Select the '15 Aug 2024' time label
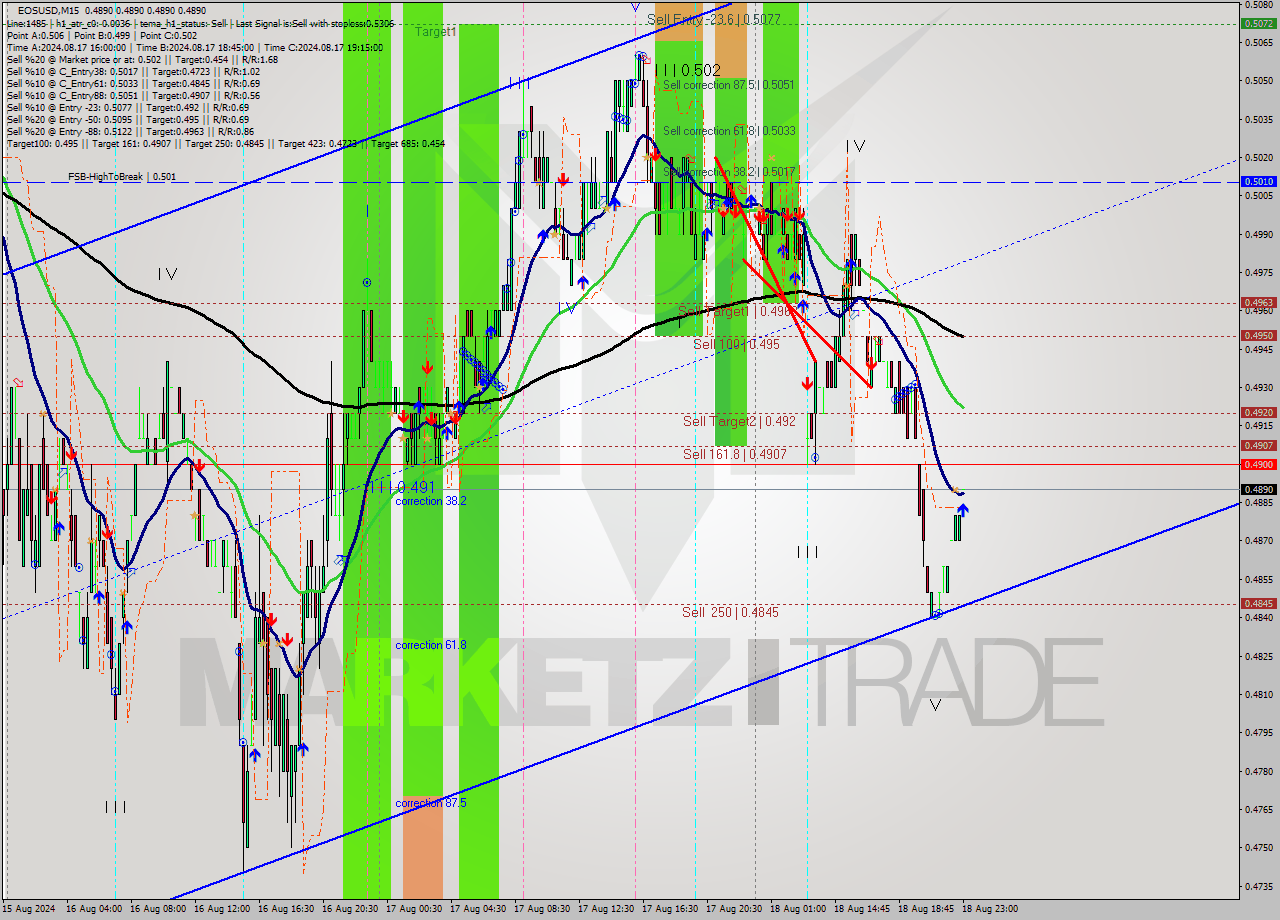 click(29, 910)
